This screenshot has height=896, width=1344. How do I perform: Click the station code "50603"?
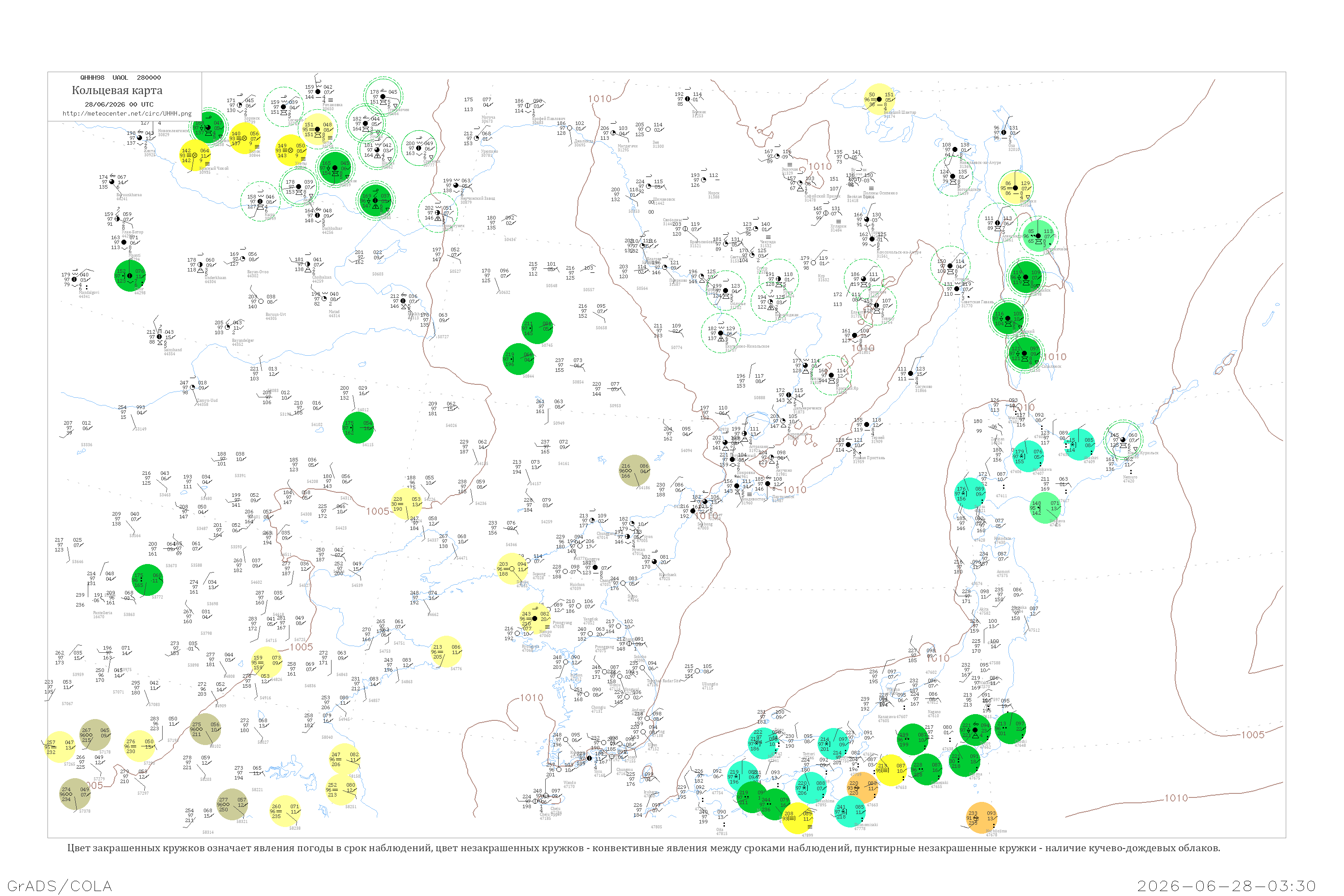click(x=378, y=274)
